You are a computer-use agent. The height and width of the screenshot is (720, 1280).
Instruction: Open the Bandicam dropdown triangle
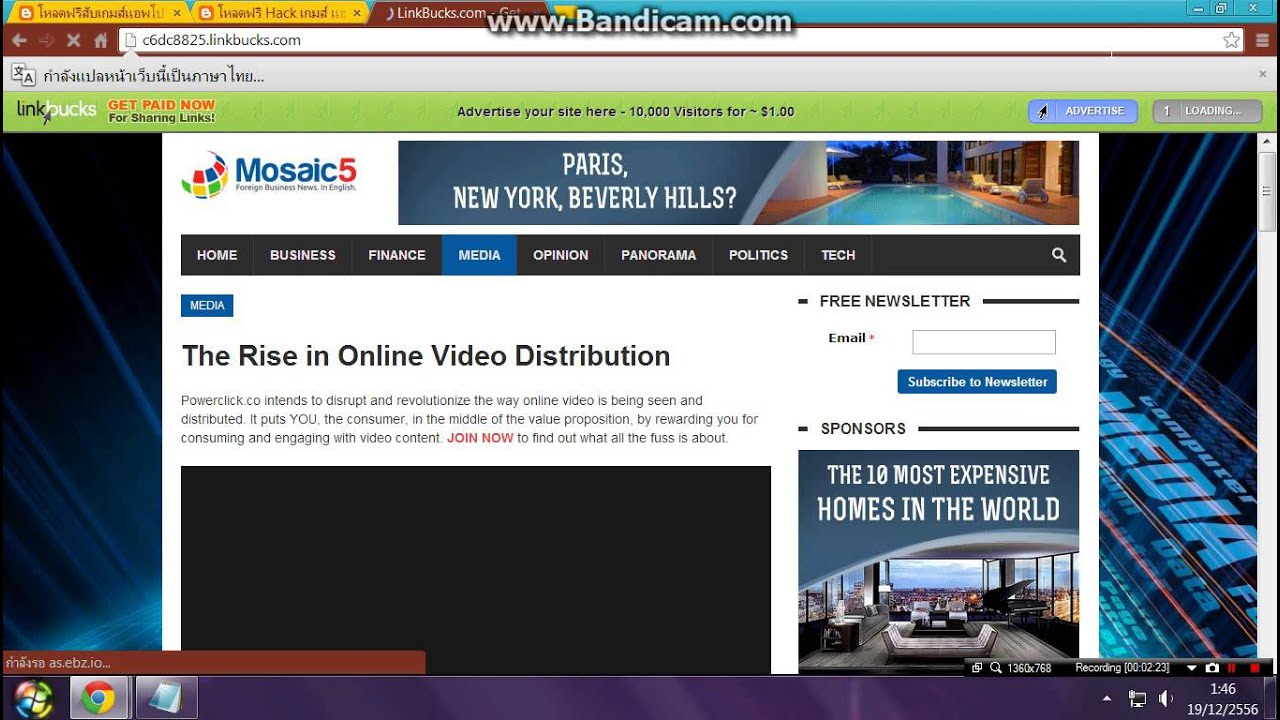pos(1192,668)
